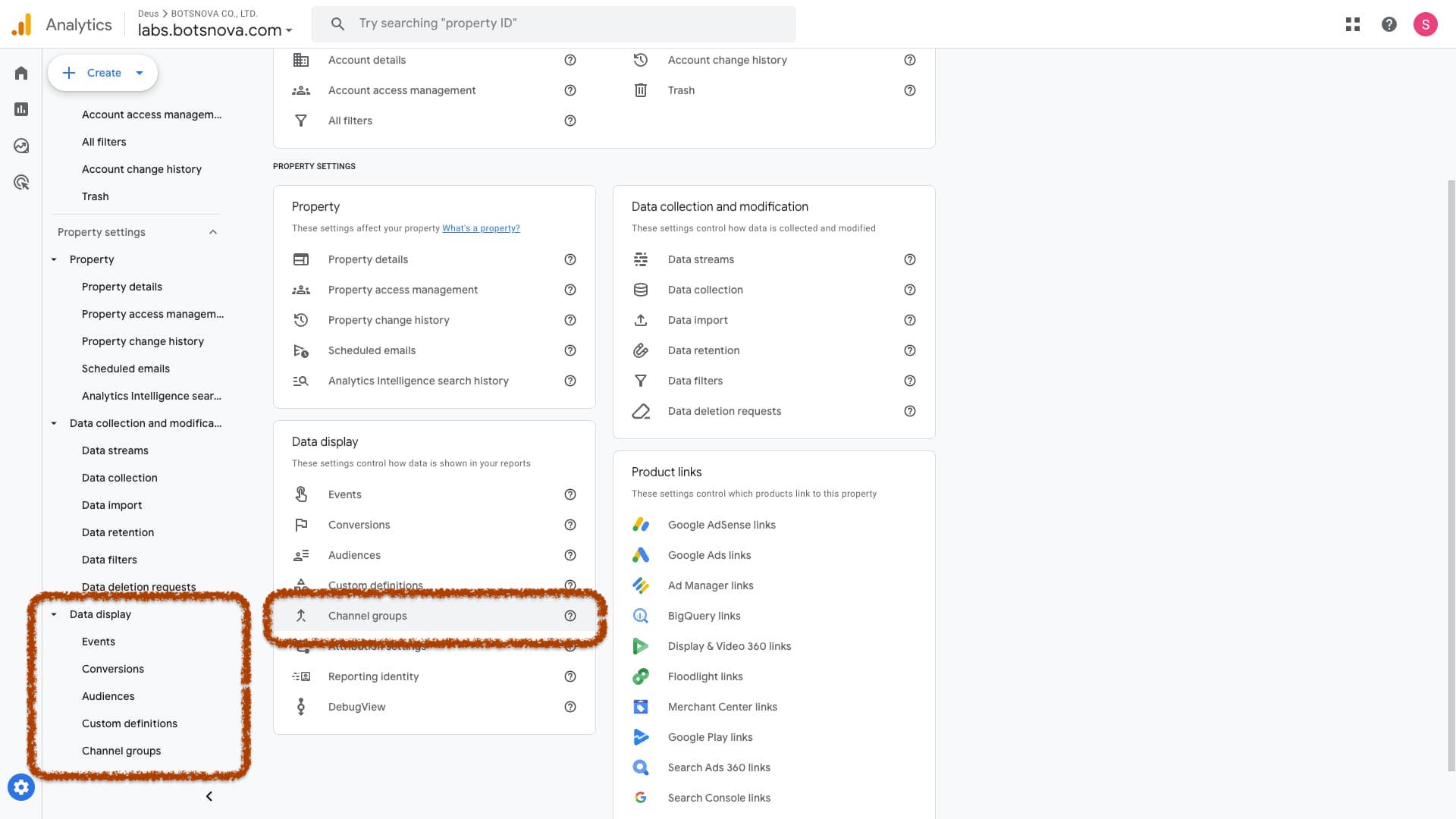Click the Analytics logo icon
1456x819 pixels.
pyautogui.click(x=22, y=24)
